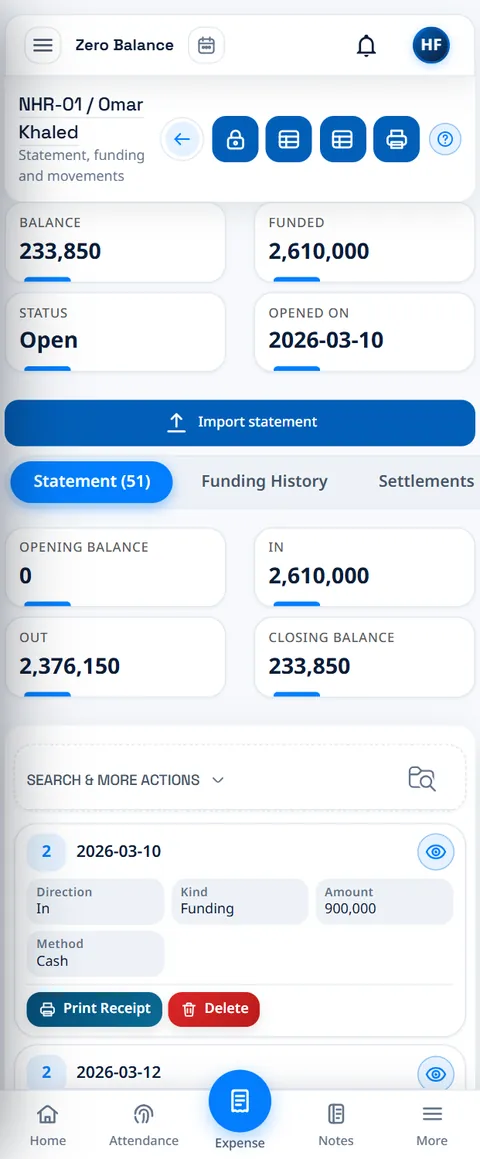Open the HF profile avatar
This screenshot has width=480, height=1159.
(x=431, y=45)
